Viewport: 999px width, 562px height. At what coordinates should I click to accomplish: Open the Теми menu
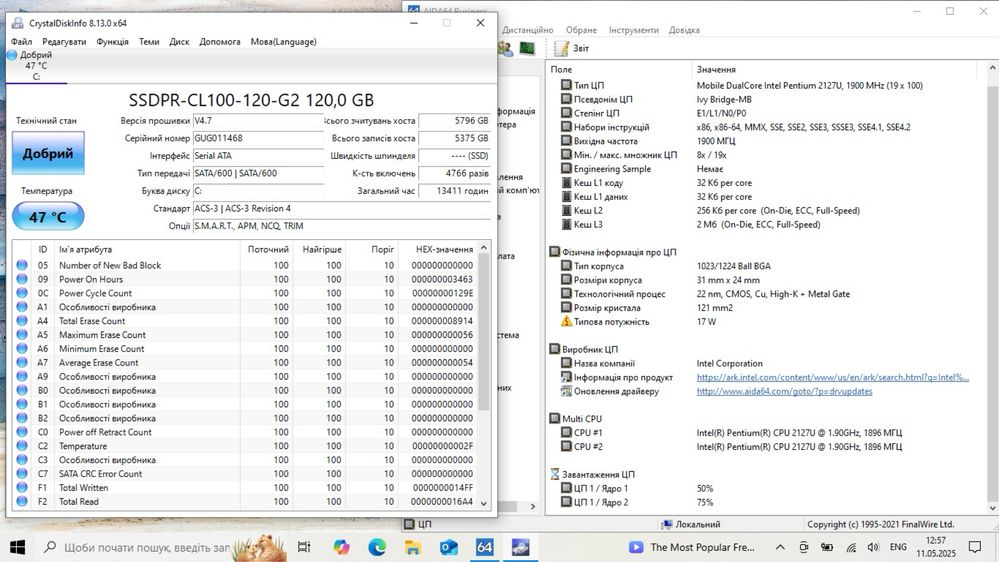point(149,41)
